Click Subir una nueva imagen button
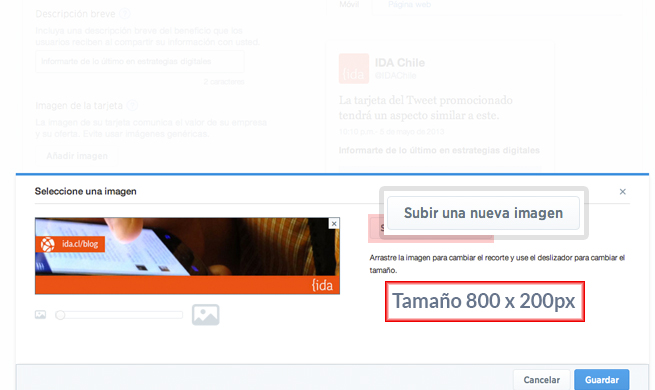 (483, 213)
